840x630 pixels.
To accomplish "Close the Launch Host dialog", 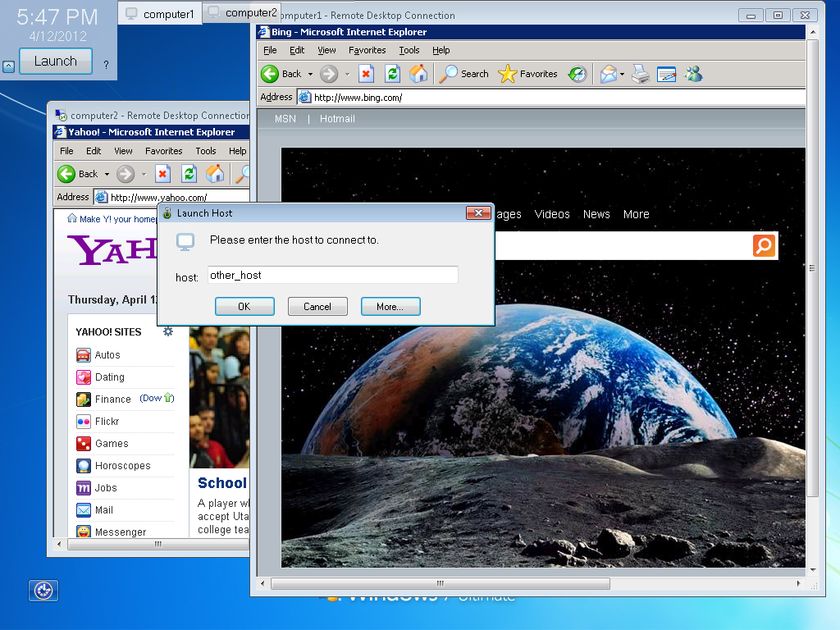I will [478, 213].
